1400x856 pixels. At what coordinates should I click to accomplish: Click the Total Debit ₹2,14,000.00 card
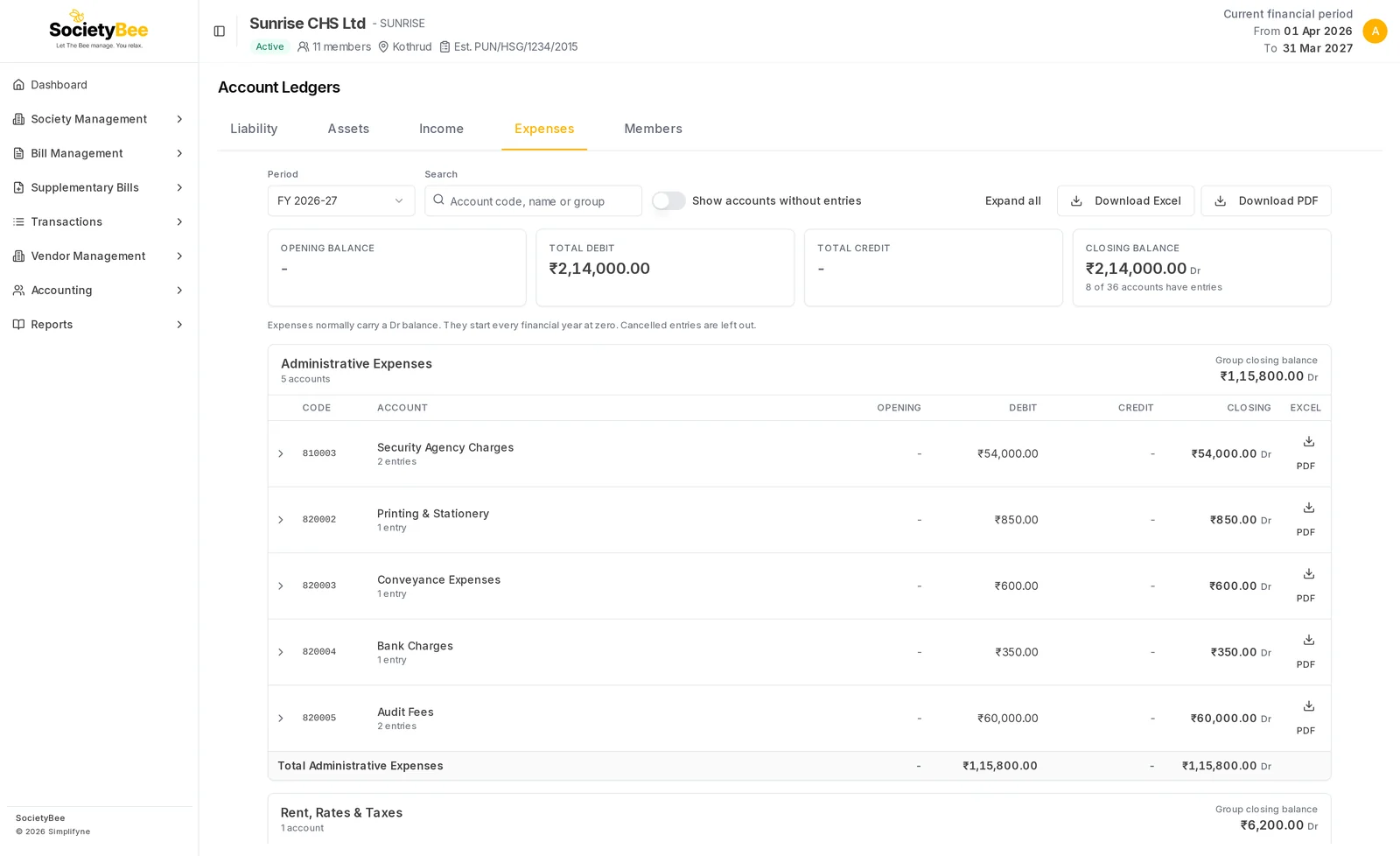[x=665, y=268]
